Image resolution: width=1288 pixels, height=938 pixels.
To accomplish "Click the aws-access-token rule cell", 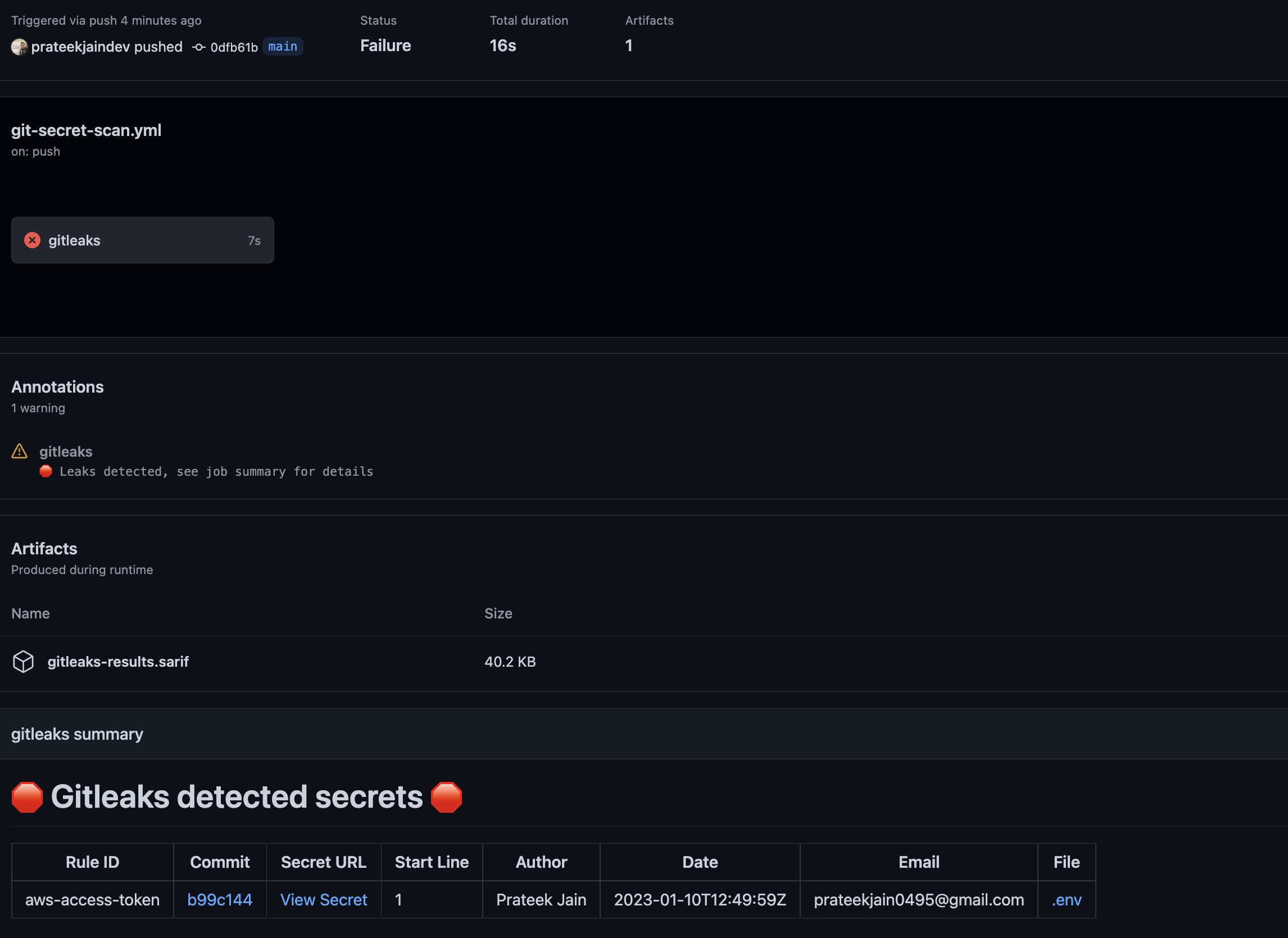I will (92, 899).
